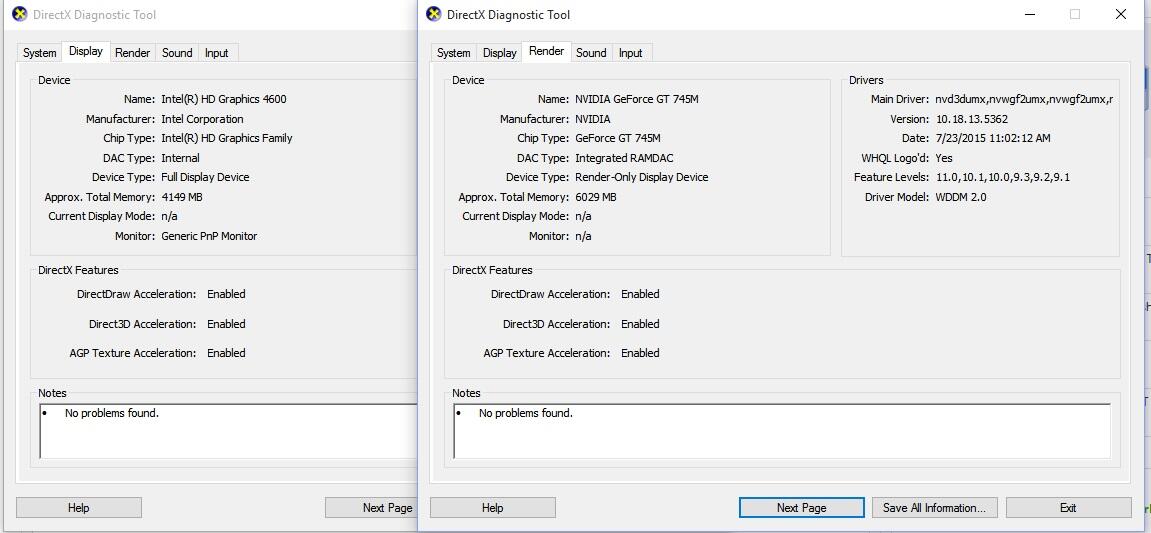The height and width of the screenshot is (533, 1151).
Task: Open the Sound tab in the NVIDIA GeForce window
Action: [591, 53]
